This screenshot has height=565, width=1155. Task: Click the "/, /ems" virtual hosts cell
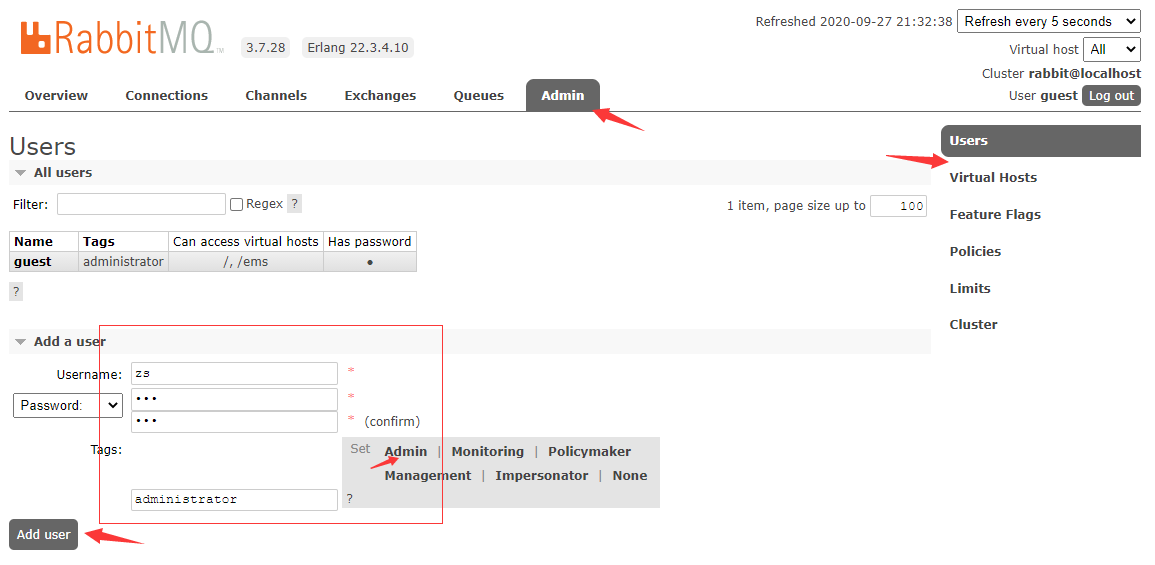[246, 262]
